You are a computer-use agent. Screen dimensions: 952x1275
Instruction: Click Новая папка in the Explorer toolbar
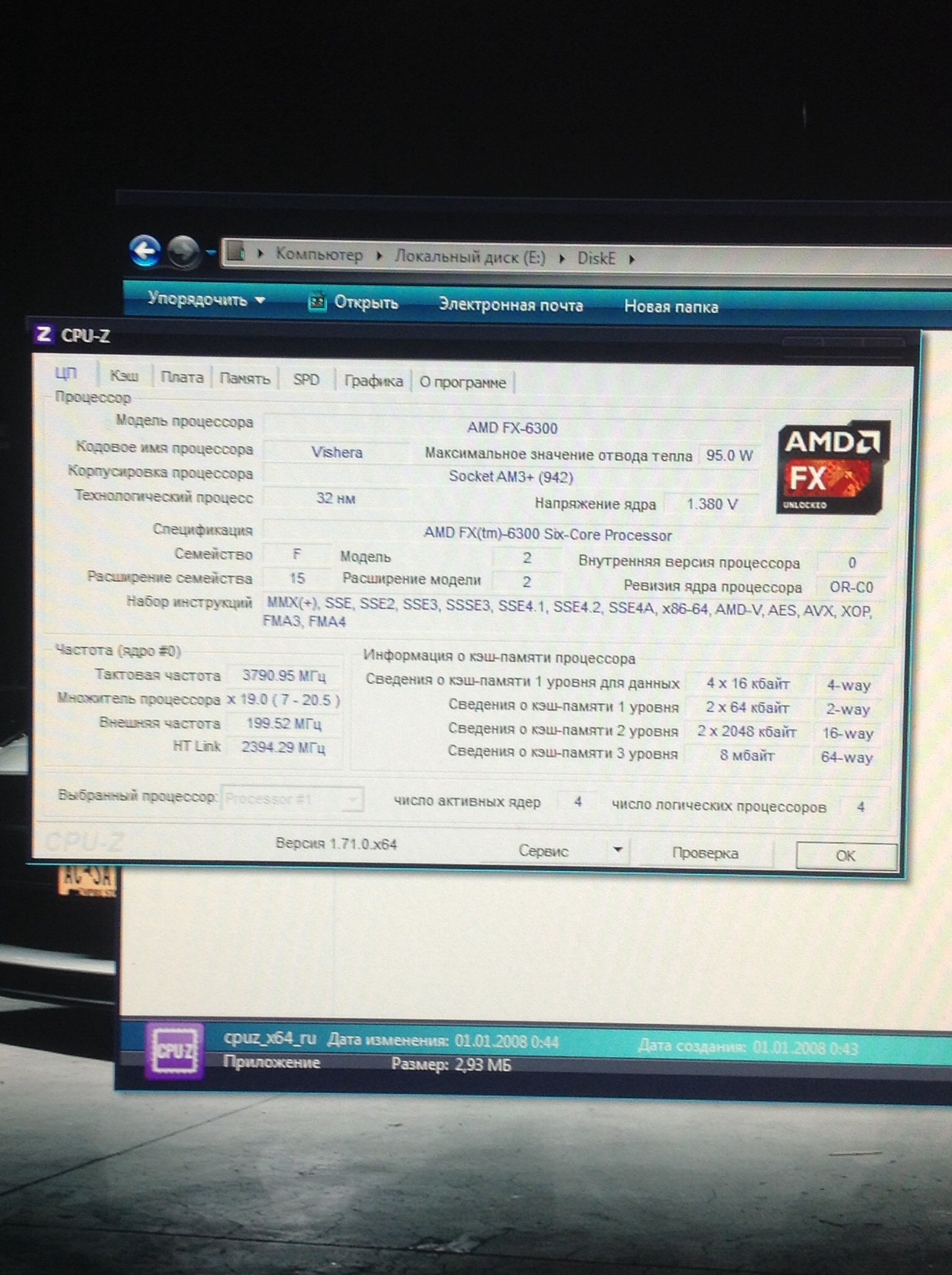pos(671,306)
